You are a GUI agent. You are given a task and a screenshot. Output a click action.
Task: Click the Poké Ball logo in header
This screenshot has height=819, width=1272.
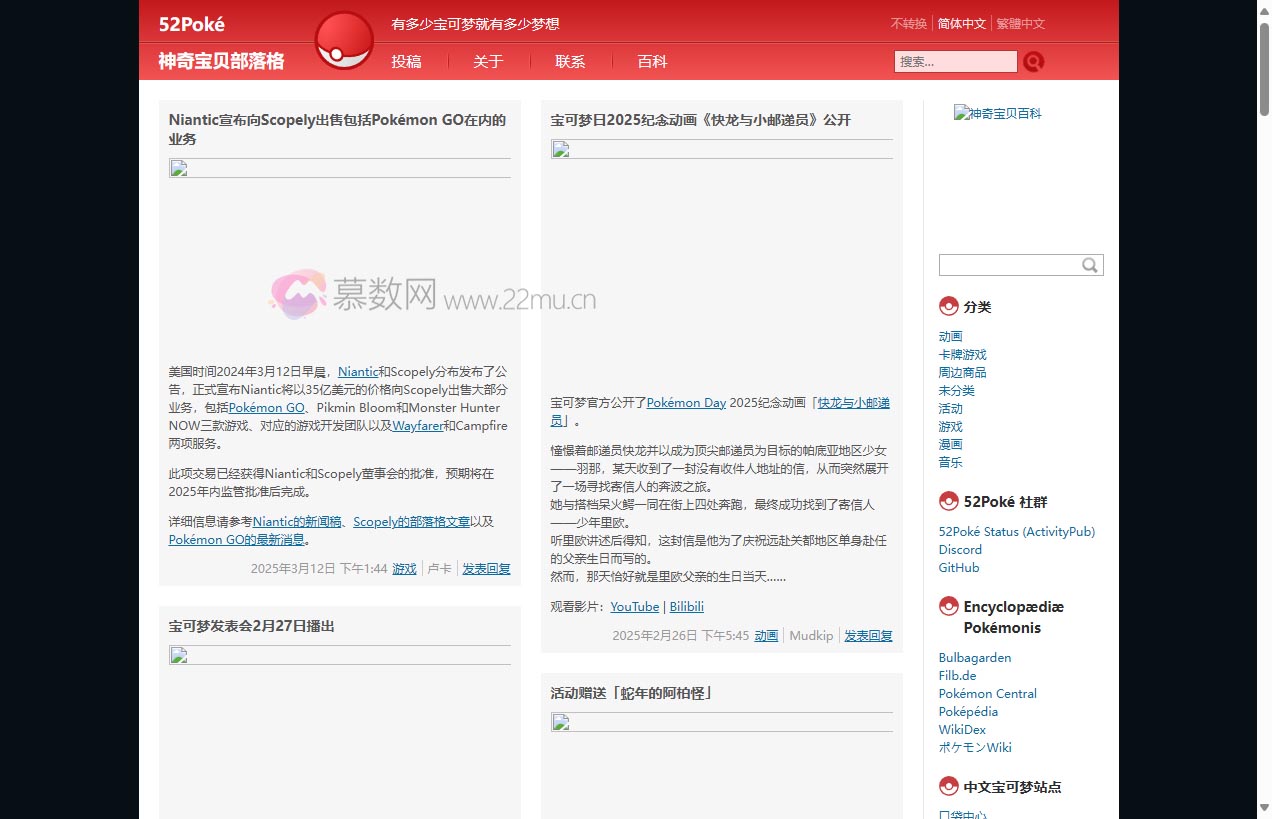(x=344, y=41)
